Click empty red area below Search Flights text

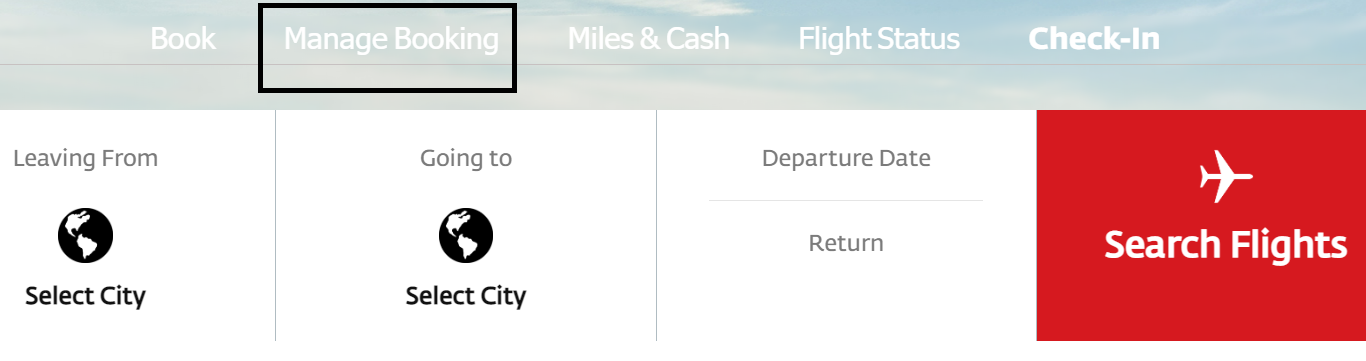coord(1201,305)
